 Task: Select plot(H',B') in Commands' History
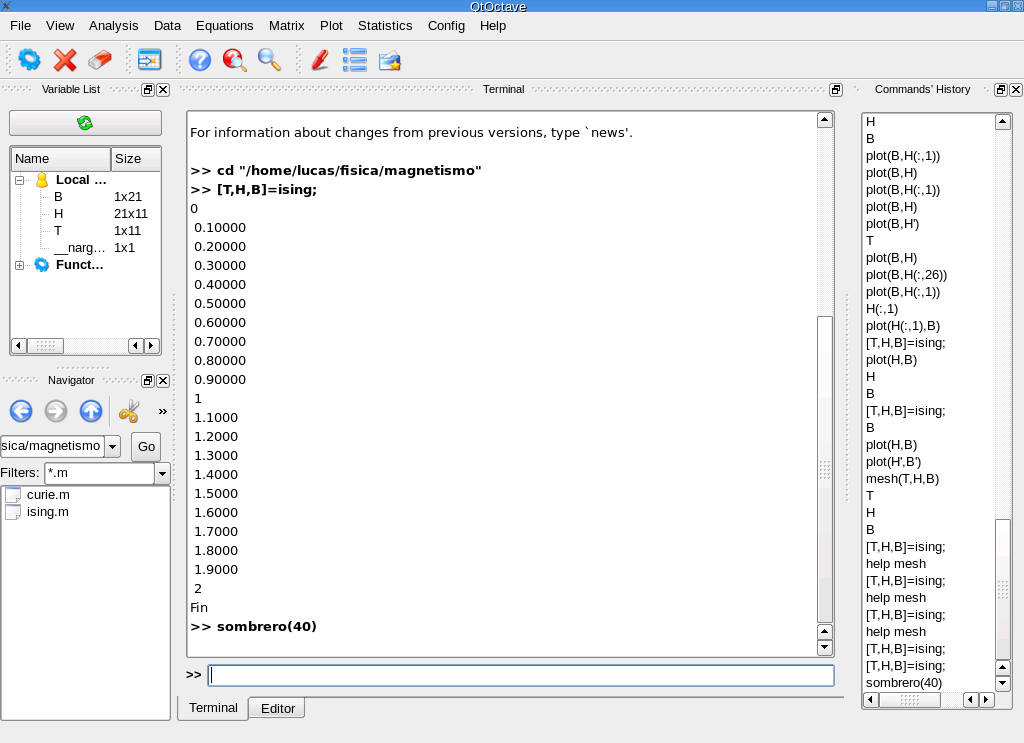893,462
